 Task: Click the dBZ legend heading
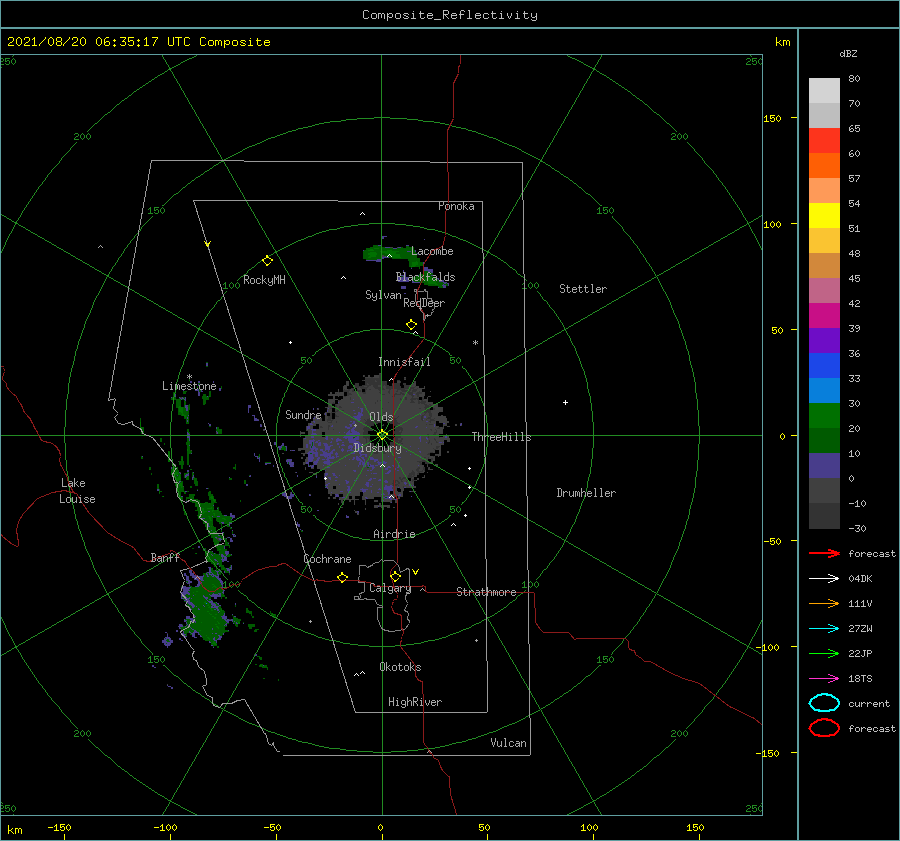pyautogui.click(x=848, y=53)
